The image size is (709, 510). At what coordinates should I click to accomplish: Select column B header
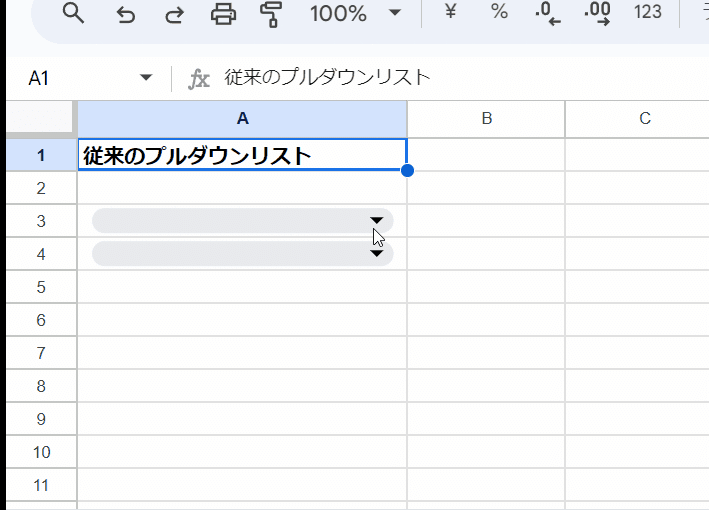(486, 118)
